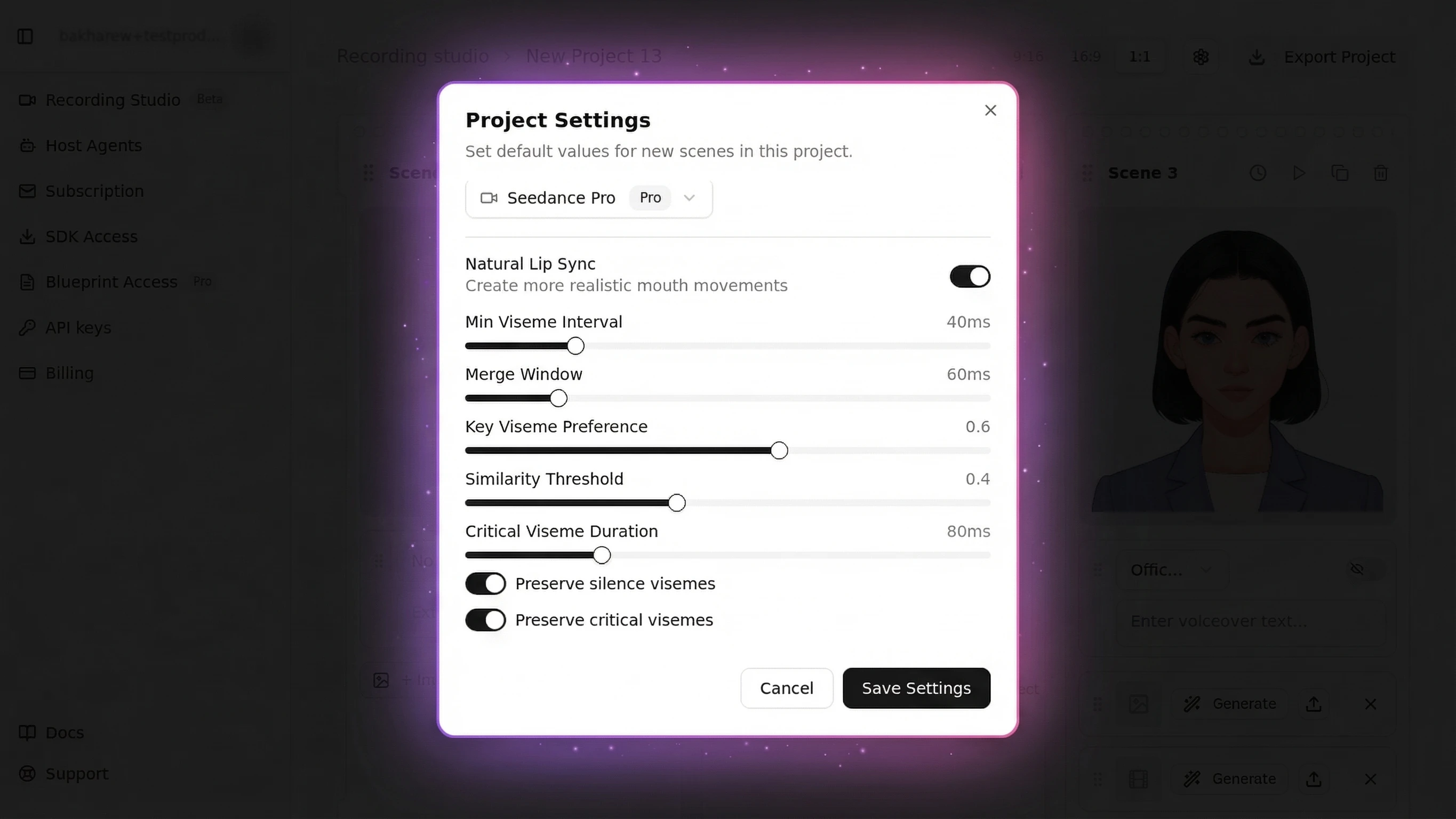Image resolution: width=1456 pixels, height=819 pixels.
Task: Upload media via the export arrow icon
Action: [1314, 704]
